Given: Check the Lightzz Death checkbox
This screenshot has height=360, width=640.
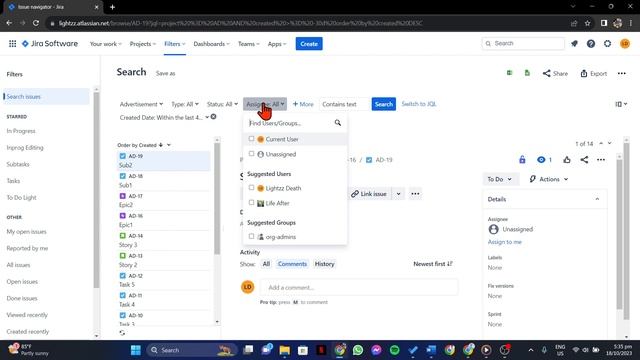Looking at the screenshot, I should 251,188.
